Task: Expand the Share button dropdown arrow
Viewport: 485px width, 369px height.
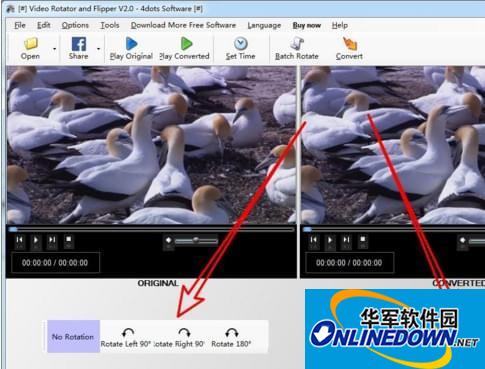Action: (x=98, y=49)
